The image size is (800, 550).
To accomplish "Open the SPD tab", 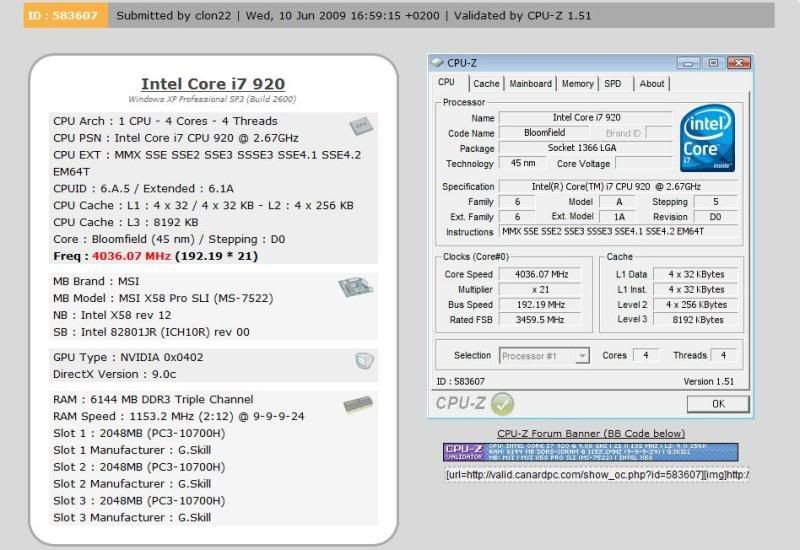I will coord(613,84).
